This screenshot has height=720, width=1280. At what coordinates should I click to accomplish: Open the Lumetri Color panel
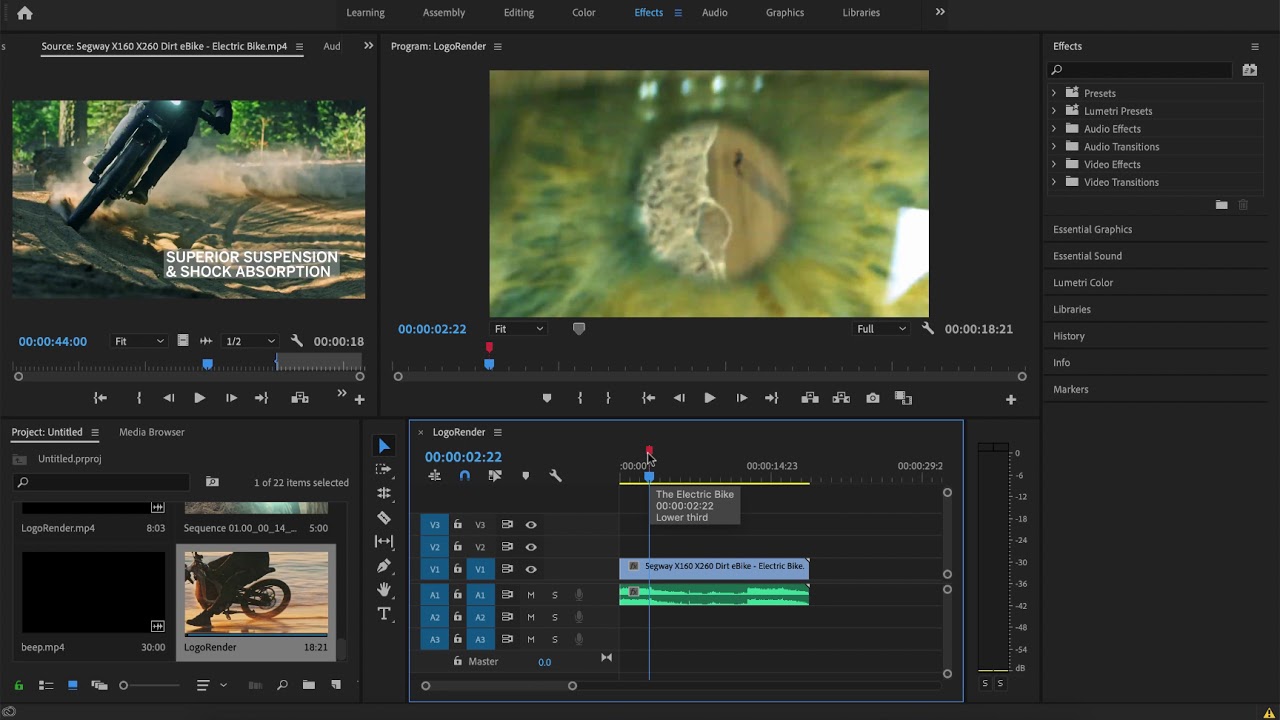[x=1083, y=282]
